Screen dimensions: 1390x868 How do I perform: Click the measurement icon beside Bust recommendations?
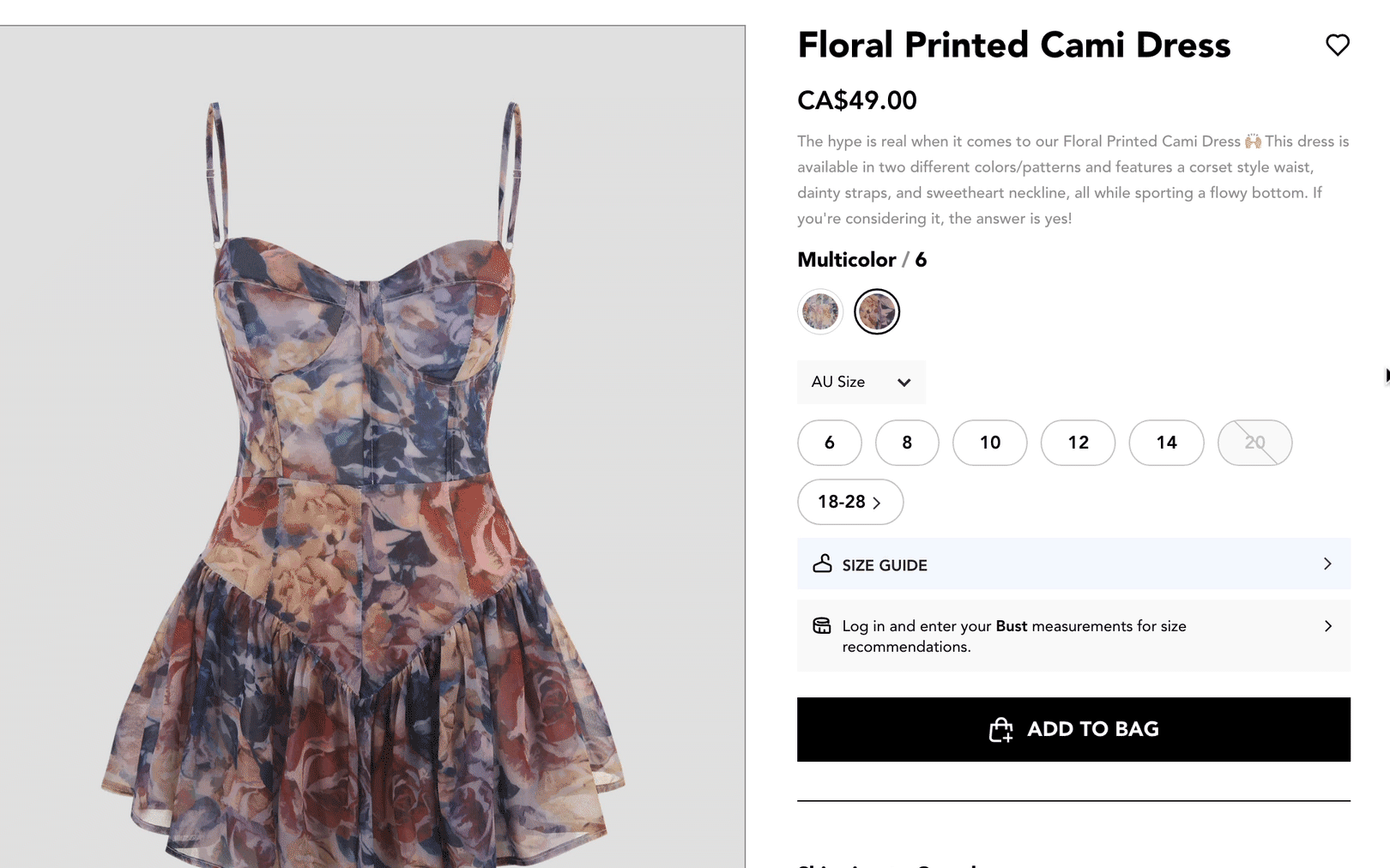pos(821,626)
